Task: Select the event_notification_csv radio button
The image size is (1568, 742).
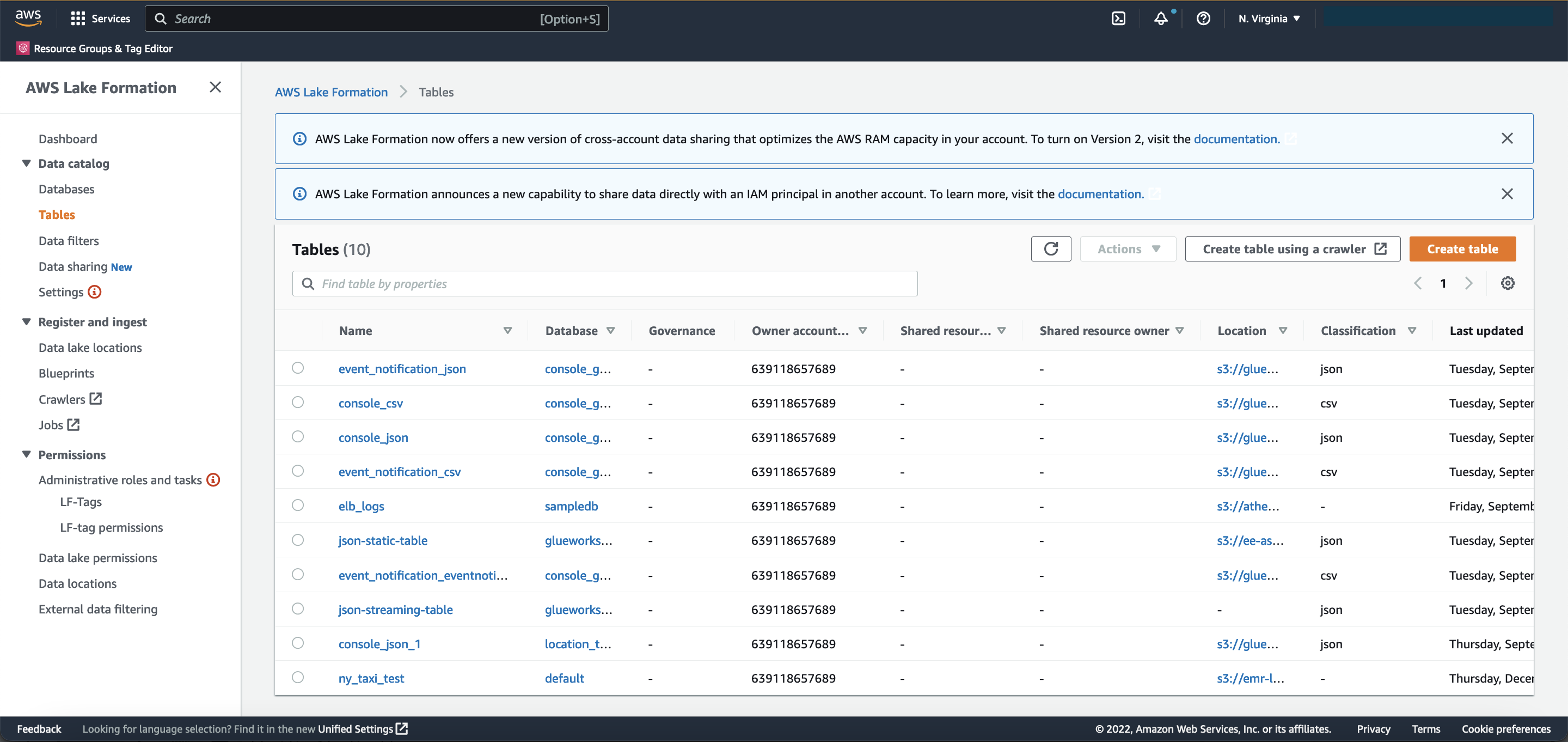Action: point(298,471)
